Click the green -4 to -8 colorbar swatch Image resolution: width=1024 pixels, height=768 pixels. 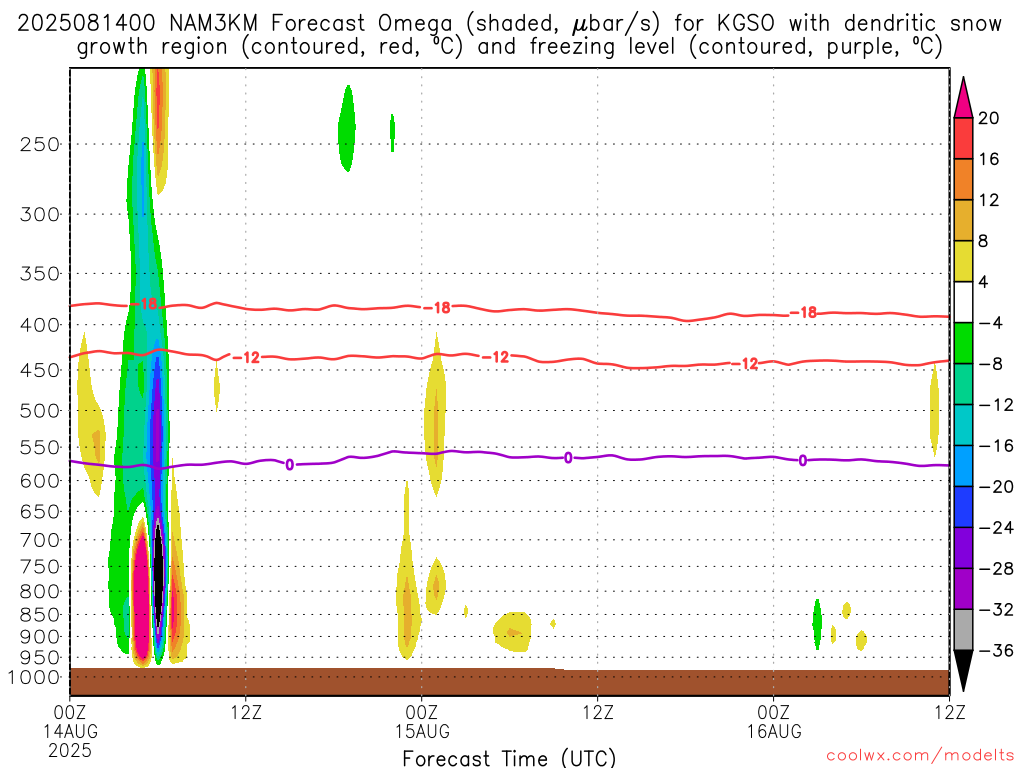click(963, 344)
